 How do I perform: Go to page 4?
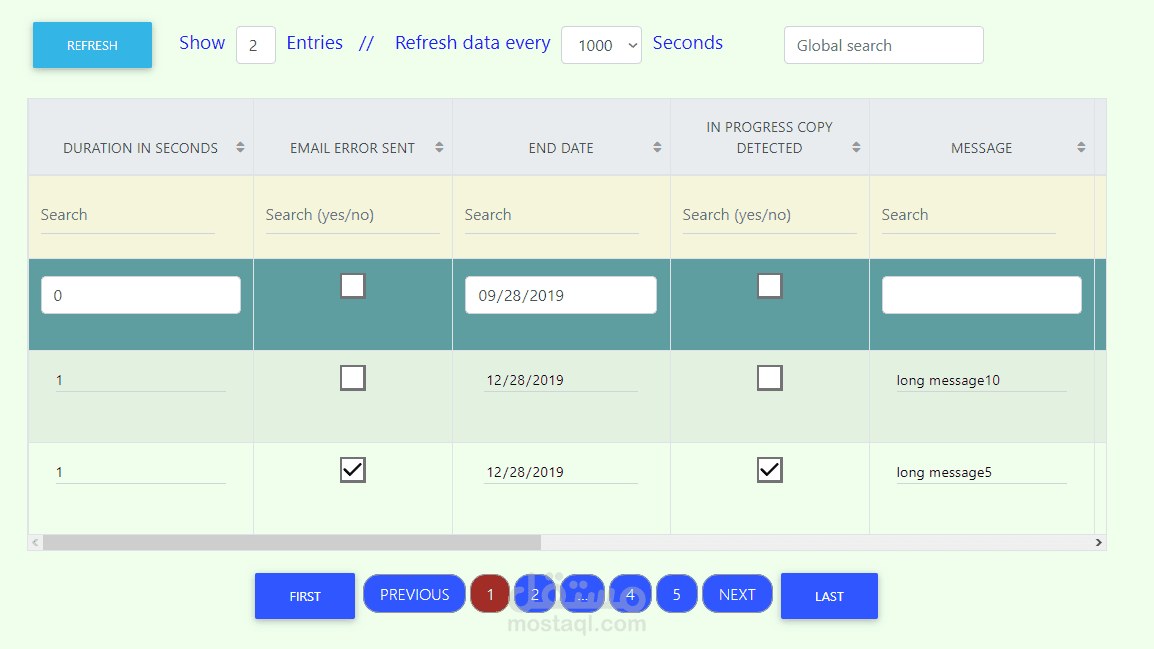pos(630,594)
